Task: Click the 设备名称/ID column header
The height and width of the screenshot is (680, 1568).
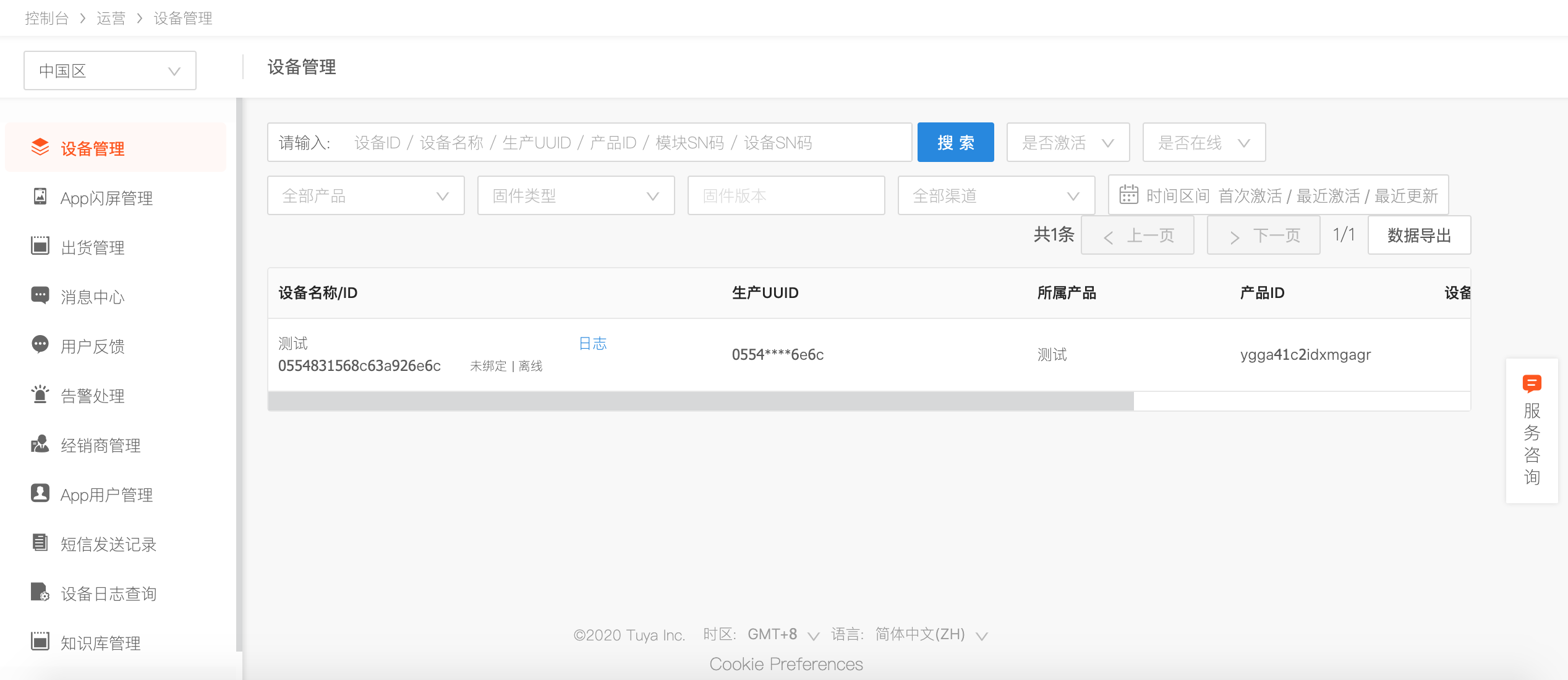Action: 318,292
